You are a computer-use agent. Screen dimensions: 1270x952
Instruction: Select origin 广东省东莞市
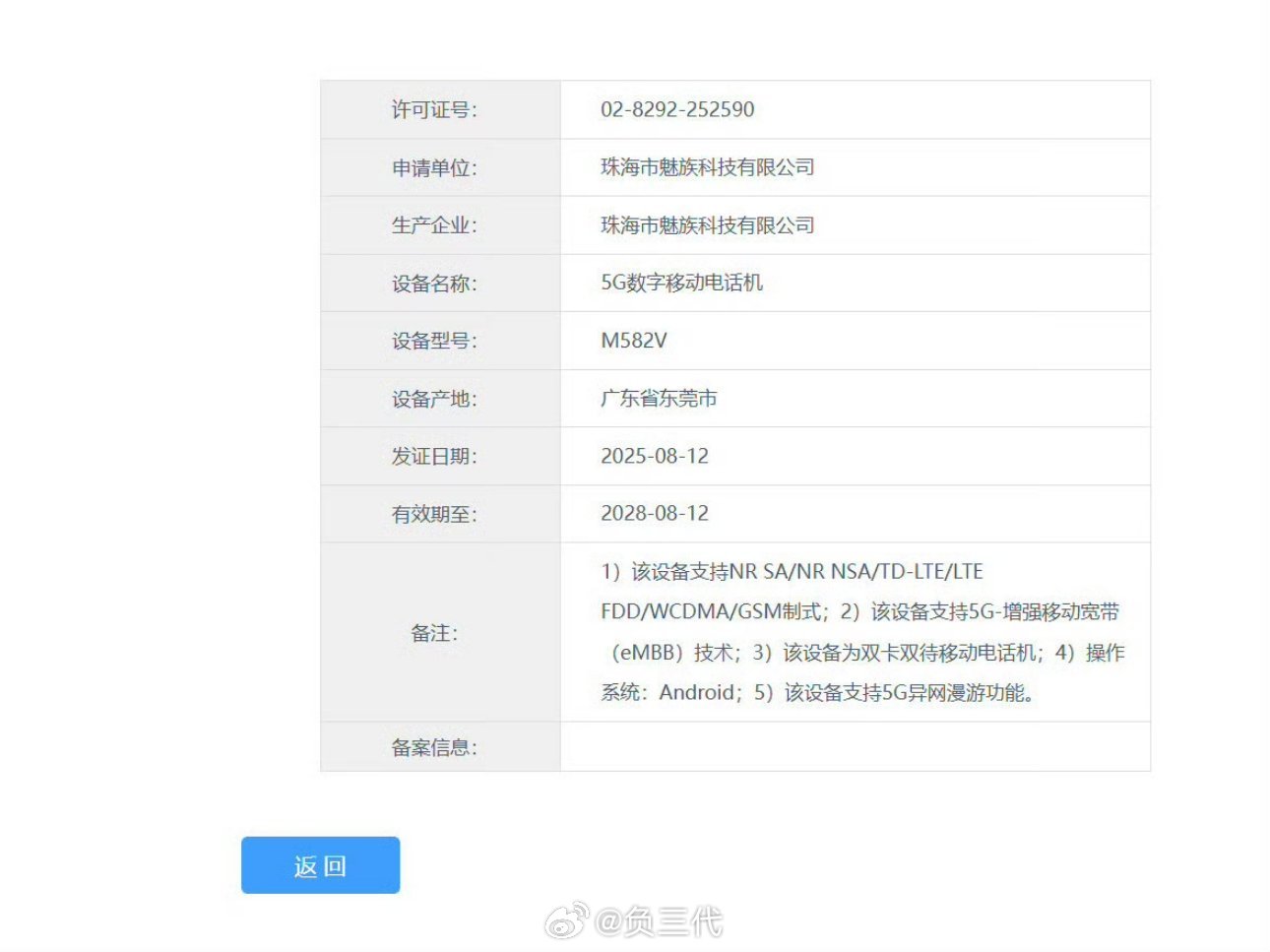click(x=659, y=398)
